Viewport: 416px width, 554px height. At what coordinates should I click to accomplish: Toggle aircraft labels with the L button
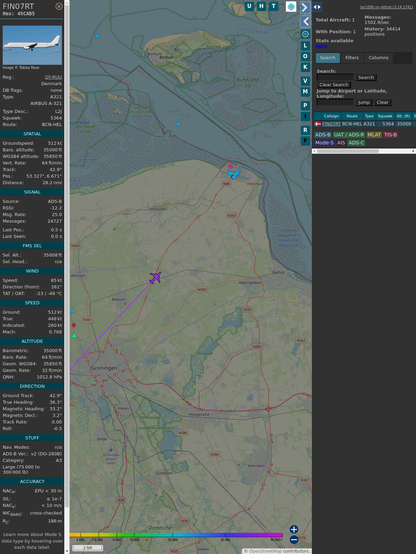click(x=305, y=45)
